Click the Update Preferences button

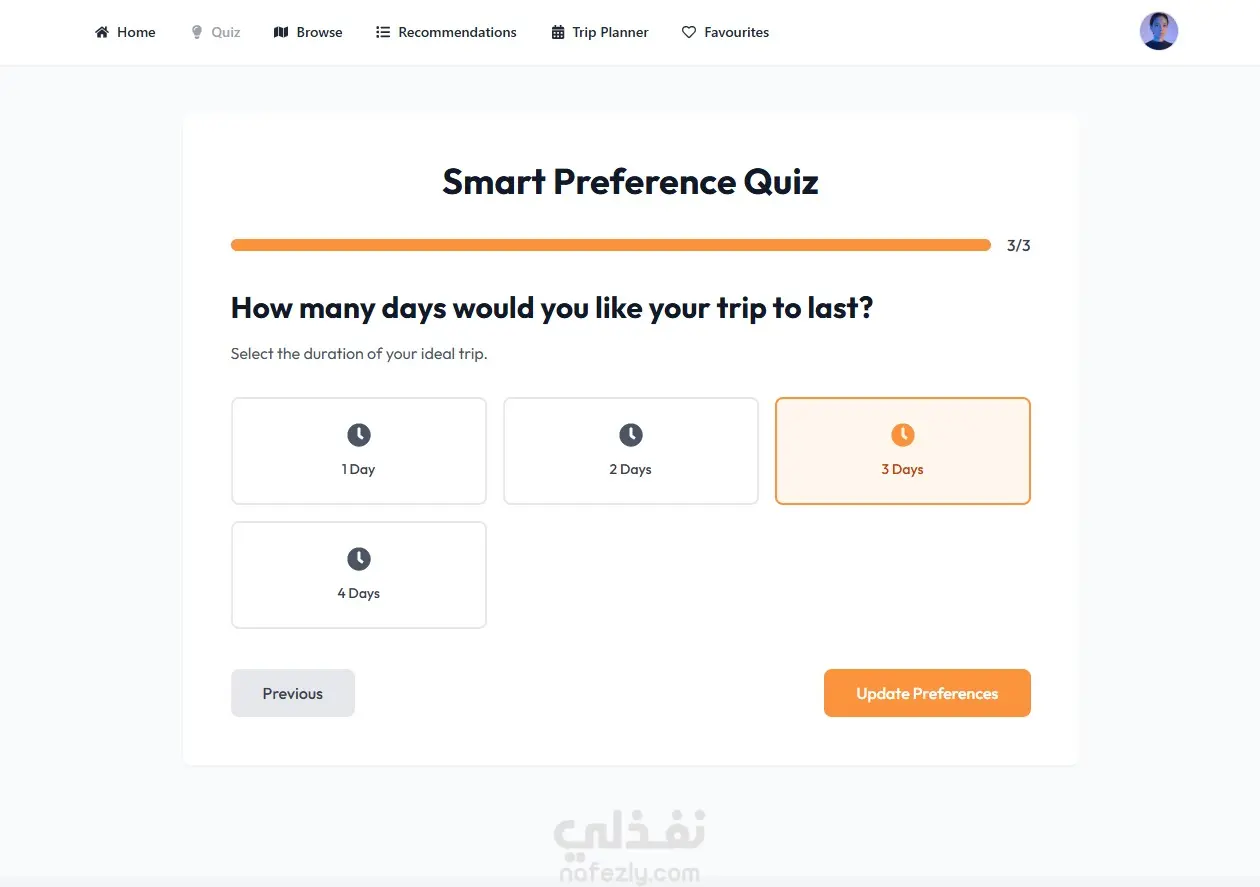927,693
